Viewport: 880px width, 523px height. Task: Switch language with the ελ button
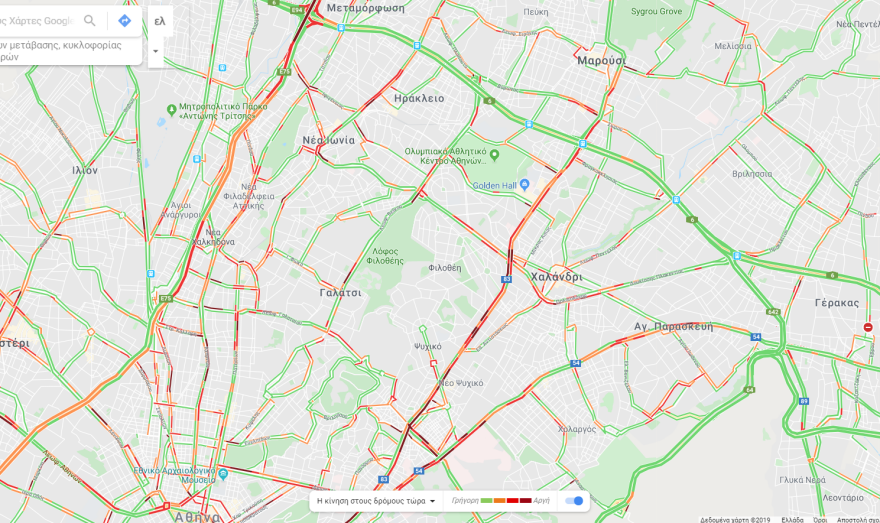pos(160,21)
